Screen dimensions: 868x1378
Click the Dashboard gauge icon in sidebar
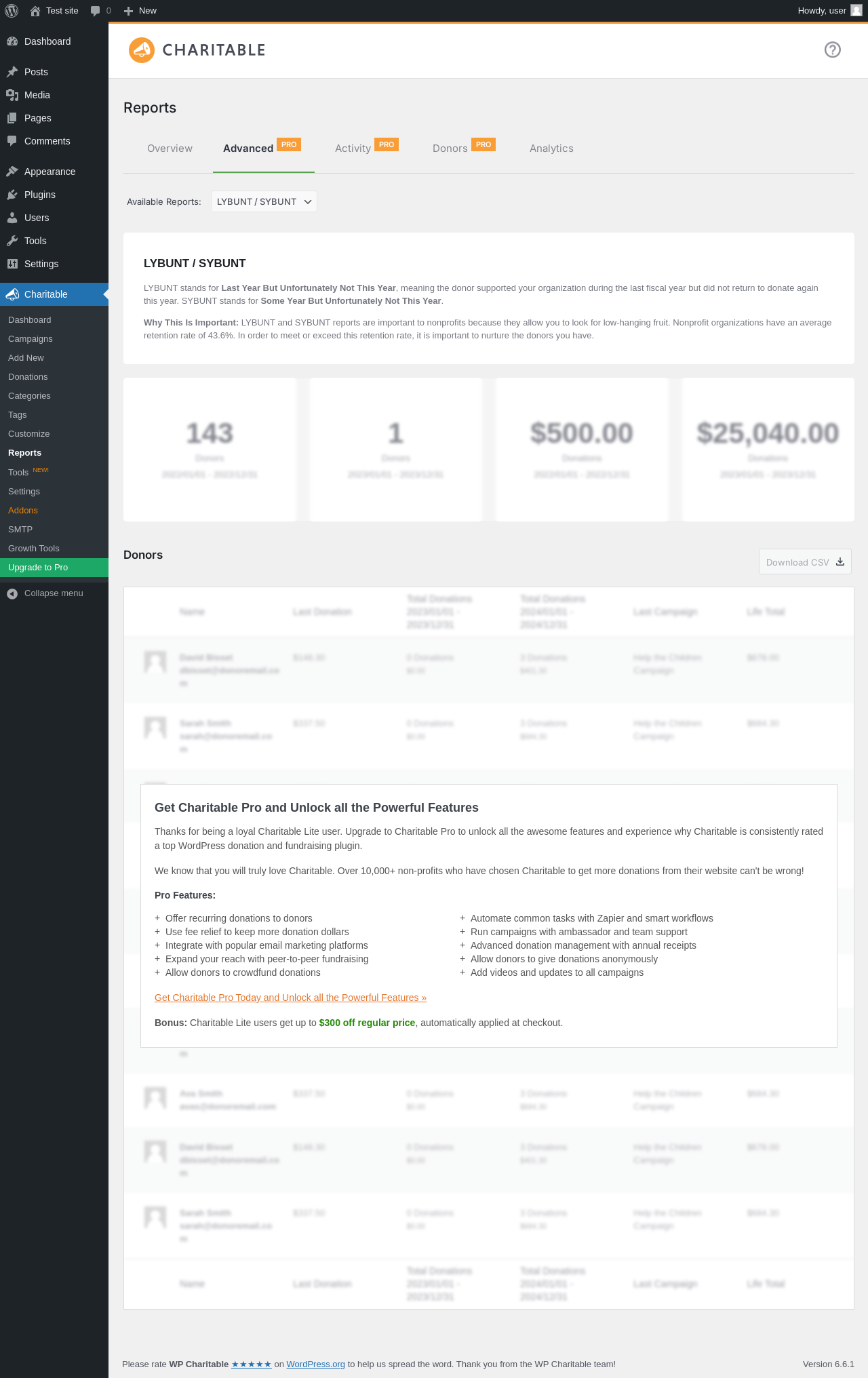point(12,41)
